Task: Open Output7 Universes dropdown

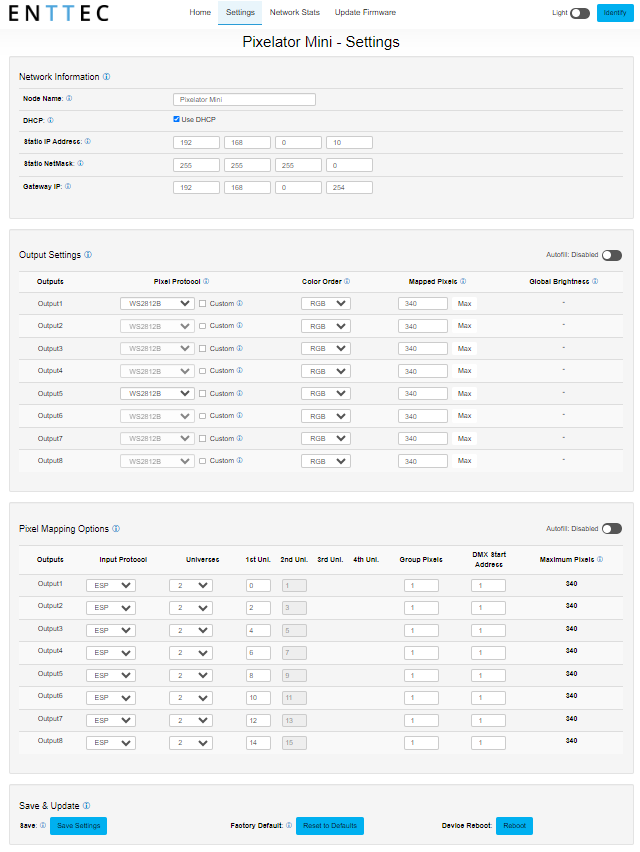Action: [x=191, y=721]
